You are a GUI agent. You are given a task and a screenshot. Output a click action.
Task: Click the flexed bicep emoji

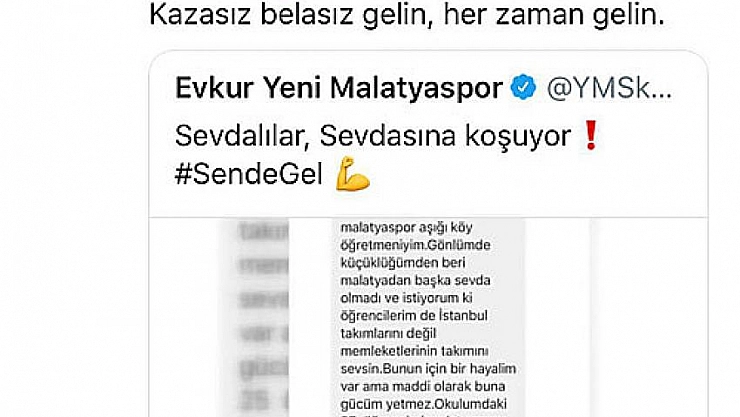(352, 174)
